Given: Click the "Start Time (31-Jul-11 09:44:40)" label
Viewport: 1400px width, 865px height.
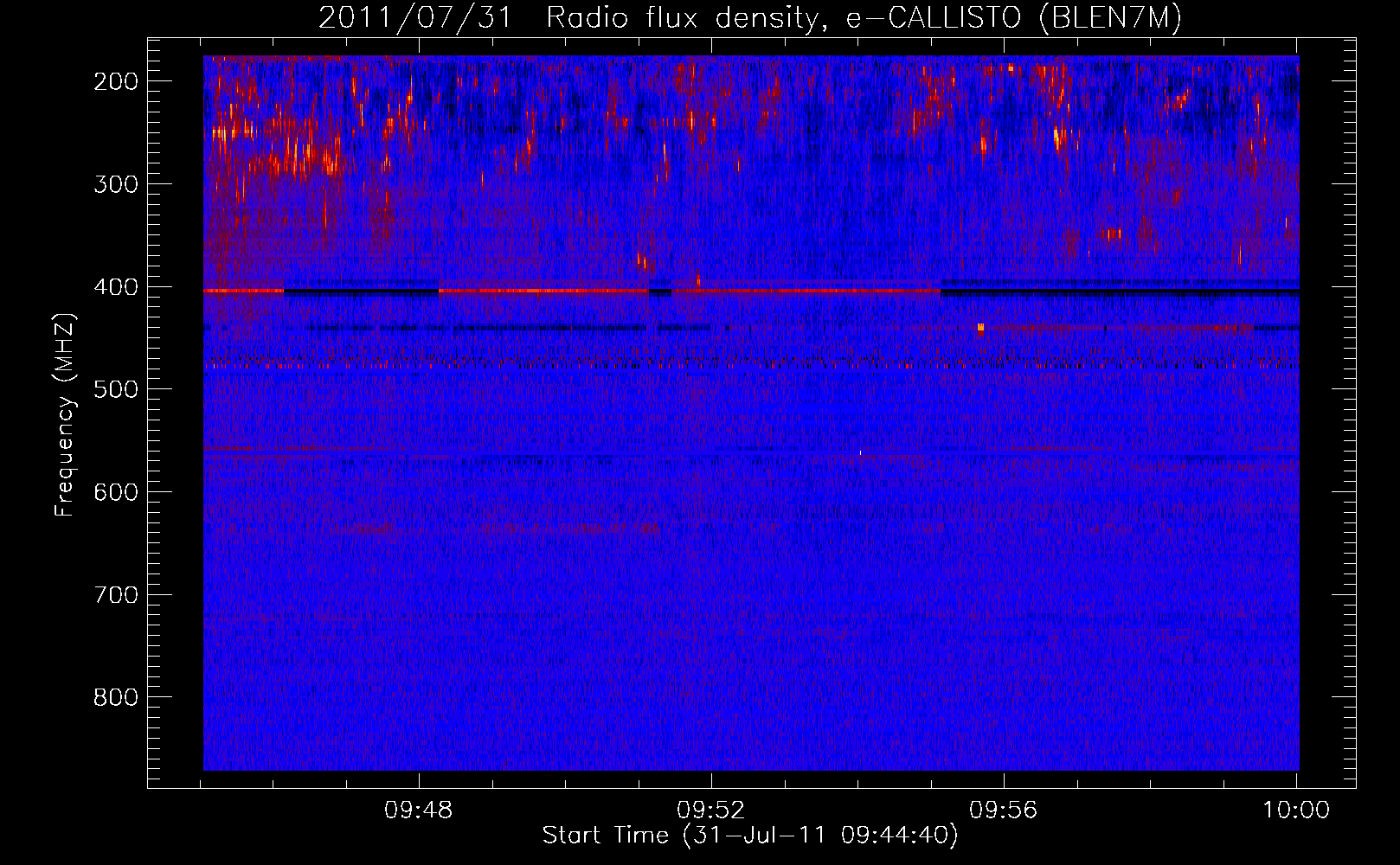Looking at the screenshot, I should (x=750, y=836).
